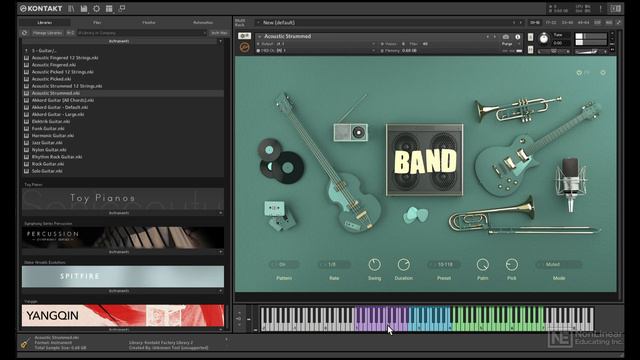Select Acoustic Fingered 12 Strings.nki

coord(65,58)
